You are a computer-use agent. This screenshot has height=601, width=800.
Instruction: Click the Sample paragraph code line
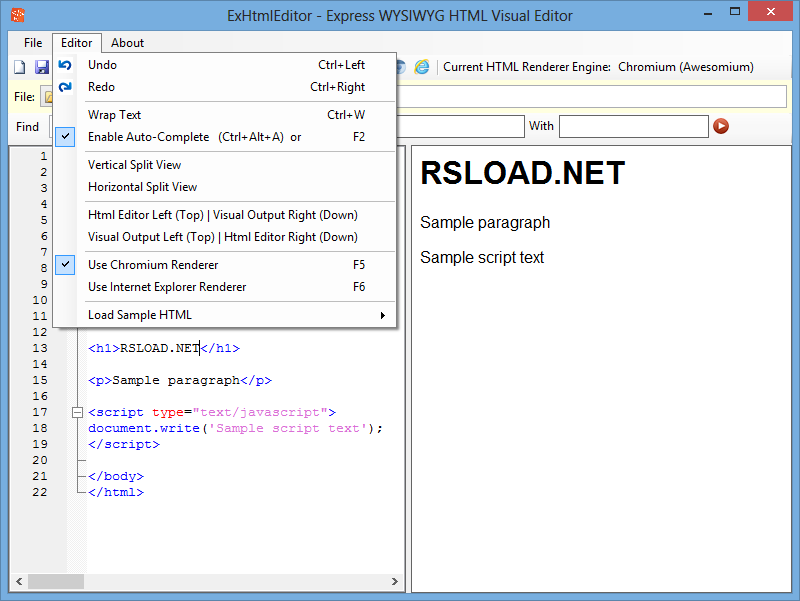[x=180, y=380]
